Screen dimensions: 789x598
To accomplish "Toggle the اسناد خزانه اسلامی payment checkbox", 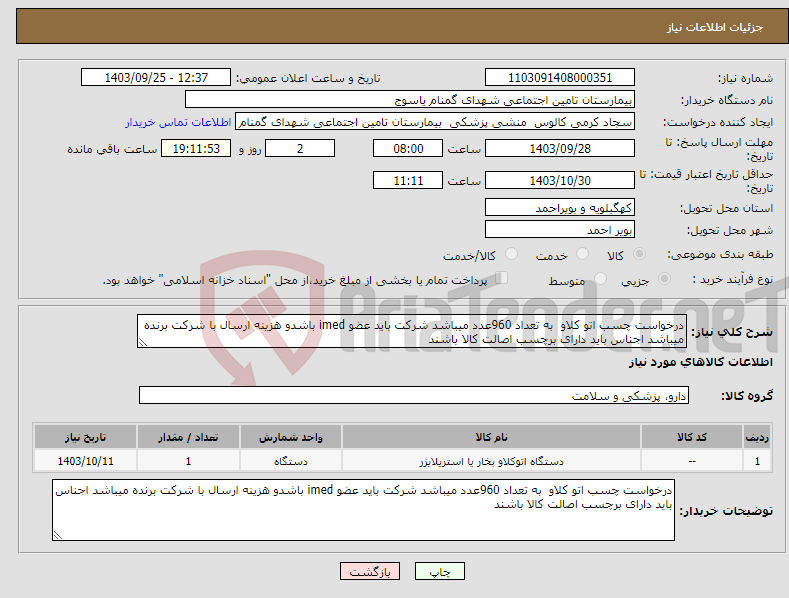I will tap(502, 278).
